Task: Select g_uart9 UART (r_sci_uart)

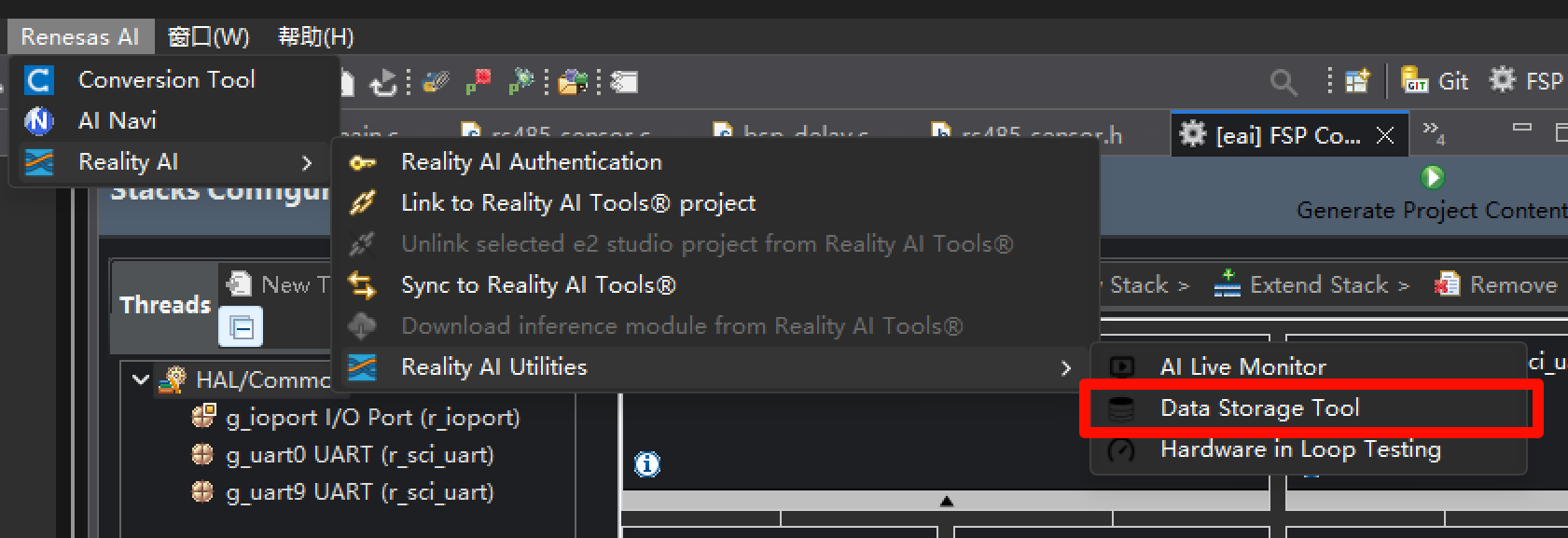Action: pos(343,492)
